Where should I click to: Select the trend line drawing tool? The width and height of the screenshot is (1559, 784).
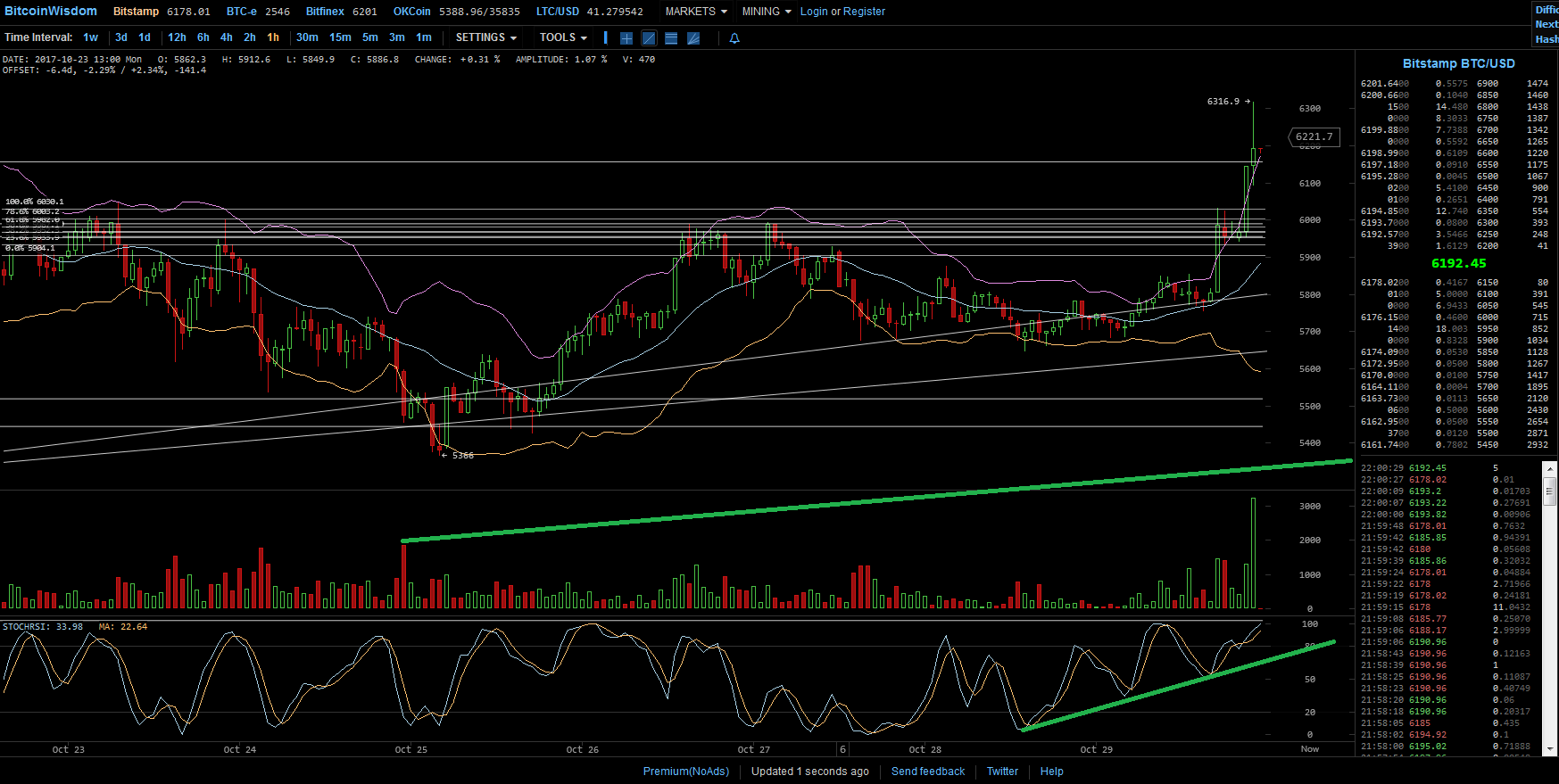click(x=649, y=38)
